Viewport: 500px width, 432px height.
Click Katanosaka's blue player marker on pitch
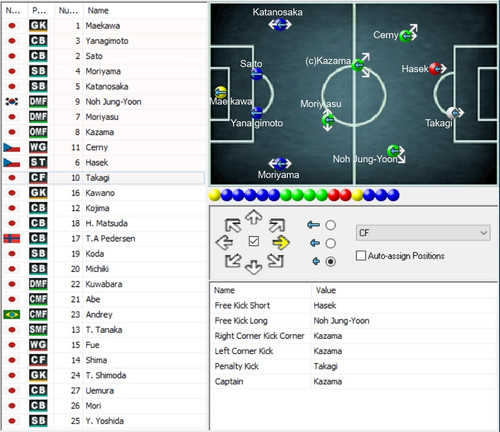click(x=280, y=25)
